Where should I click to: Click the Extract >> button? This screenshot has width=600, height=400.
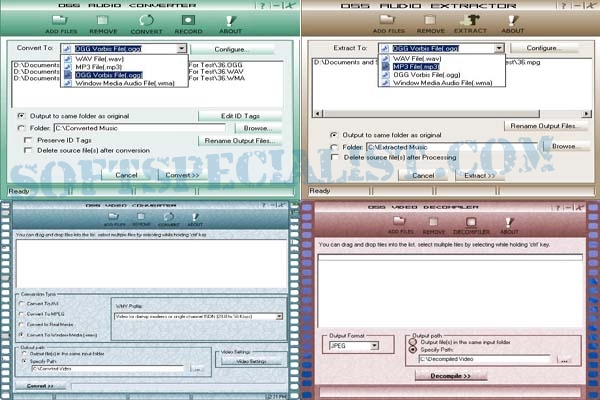click(x=479, y=176)
